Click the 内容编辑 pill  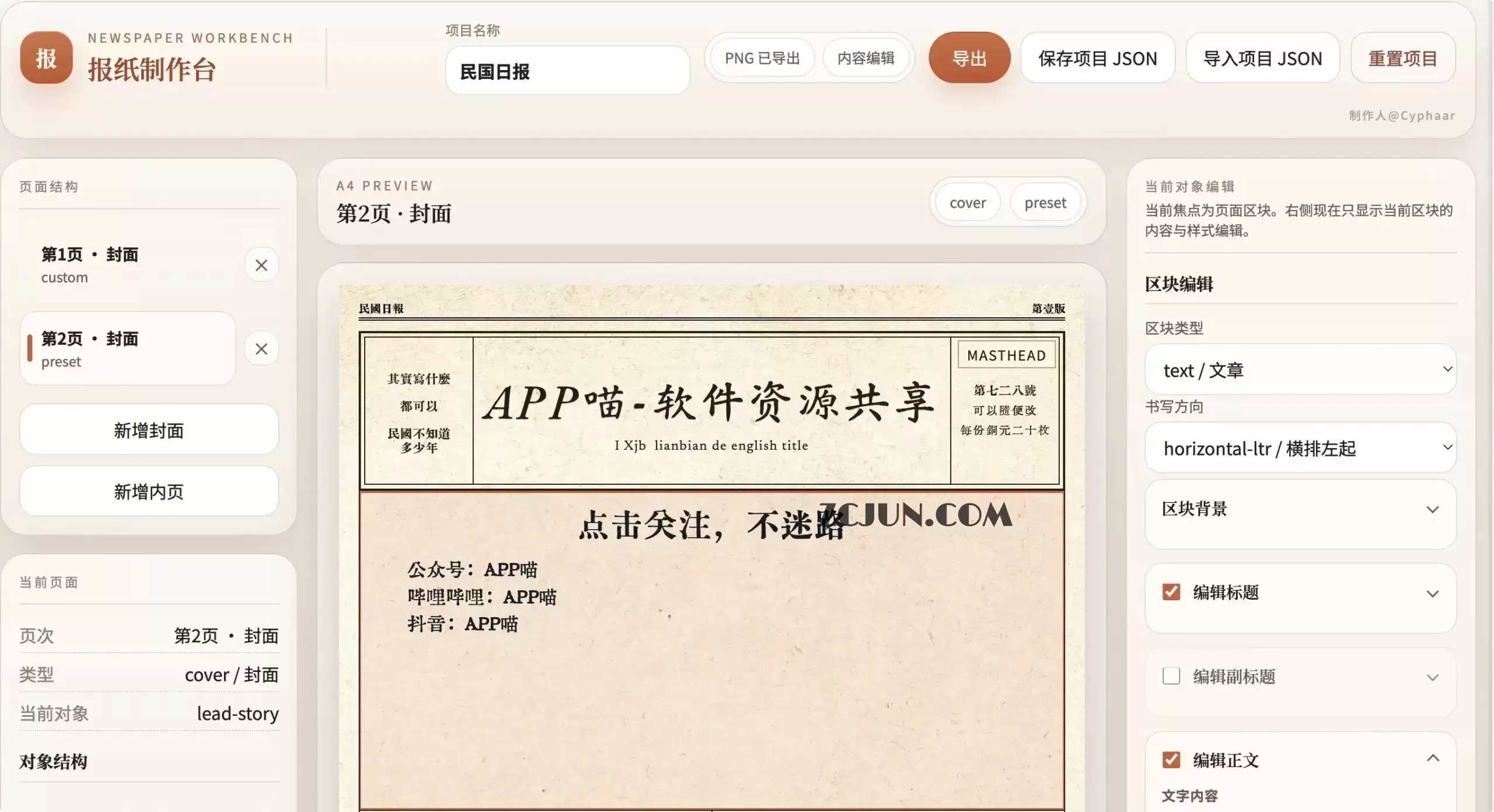[865, 58]
